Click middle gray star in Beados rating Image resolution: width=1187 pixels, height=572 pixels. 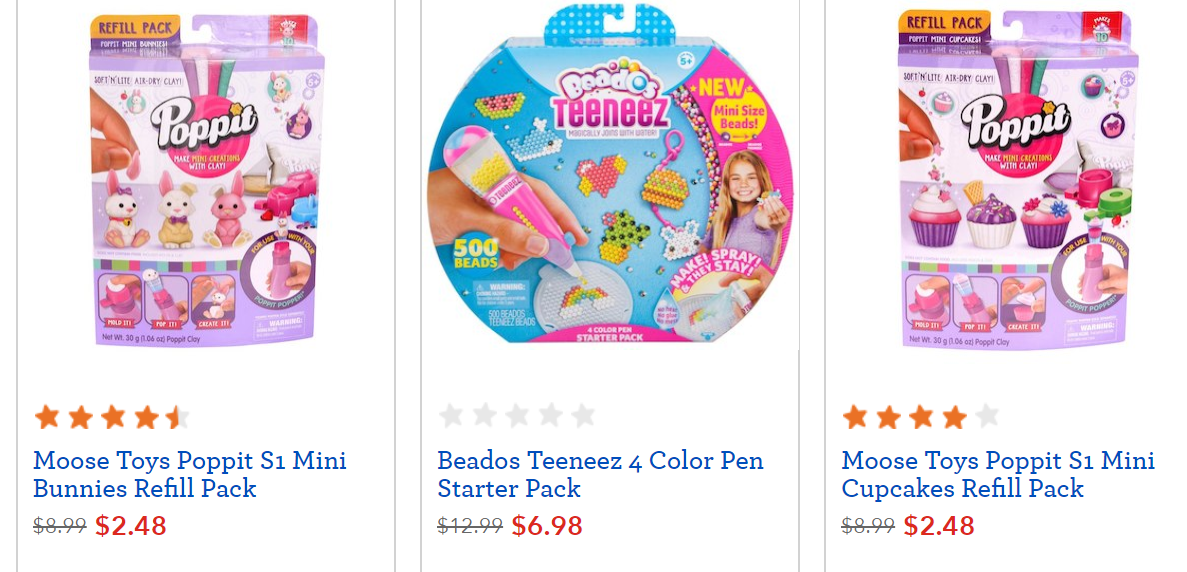(x=518, y=416)
